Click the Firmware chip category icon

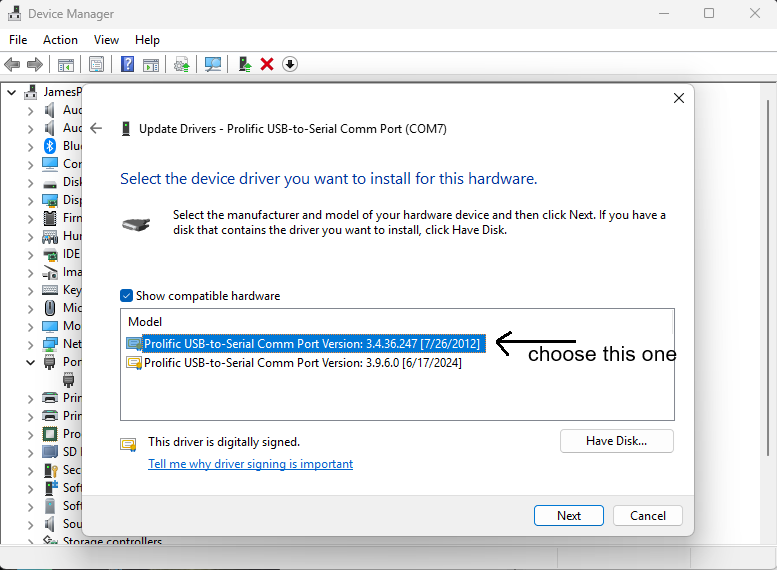pos(50,218)
